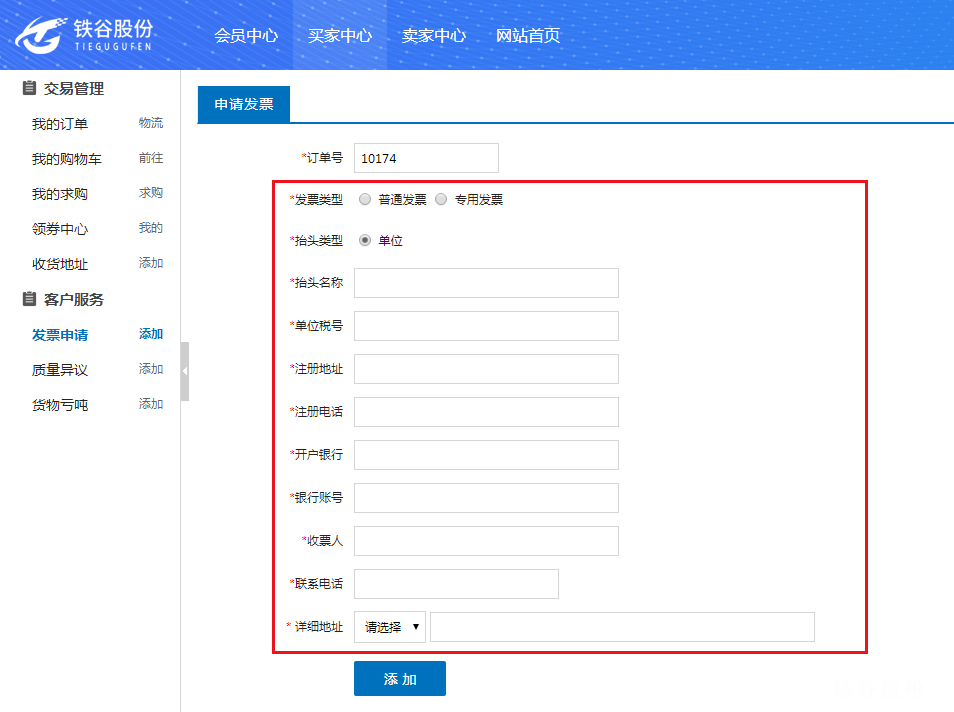Click the 银行账号 input field
The height and width of the screenshot is (712, 954).
coord(486,498)
